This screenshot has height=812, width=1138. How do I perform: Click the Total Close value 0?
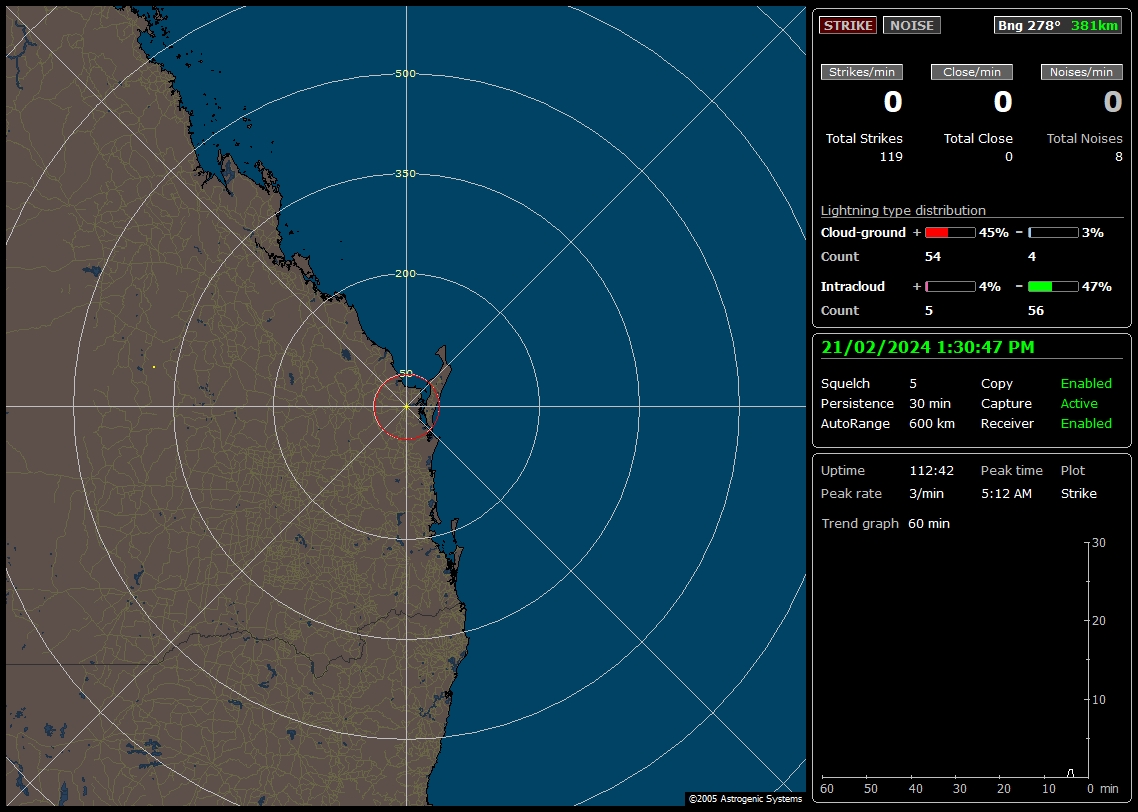(1008, 157)
